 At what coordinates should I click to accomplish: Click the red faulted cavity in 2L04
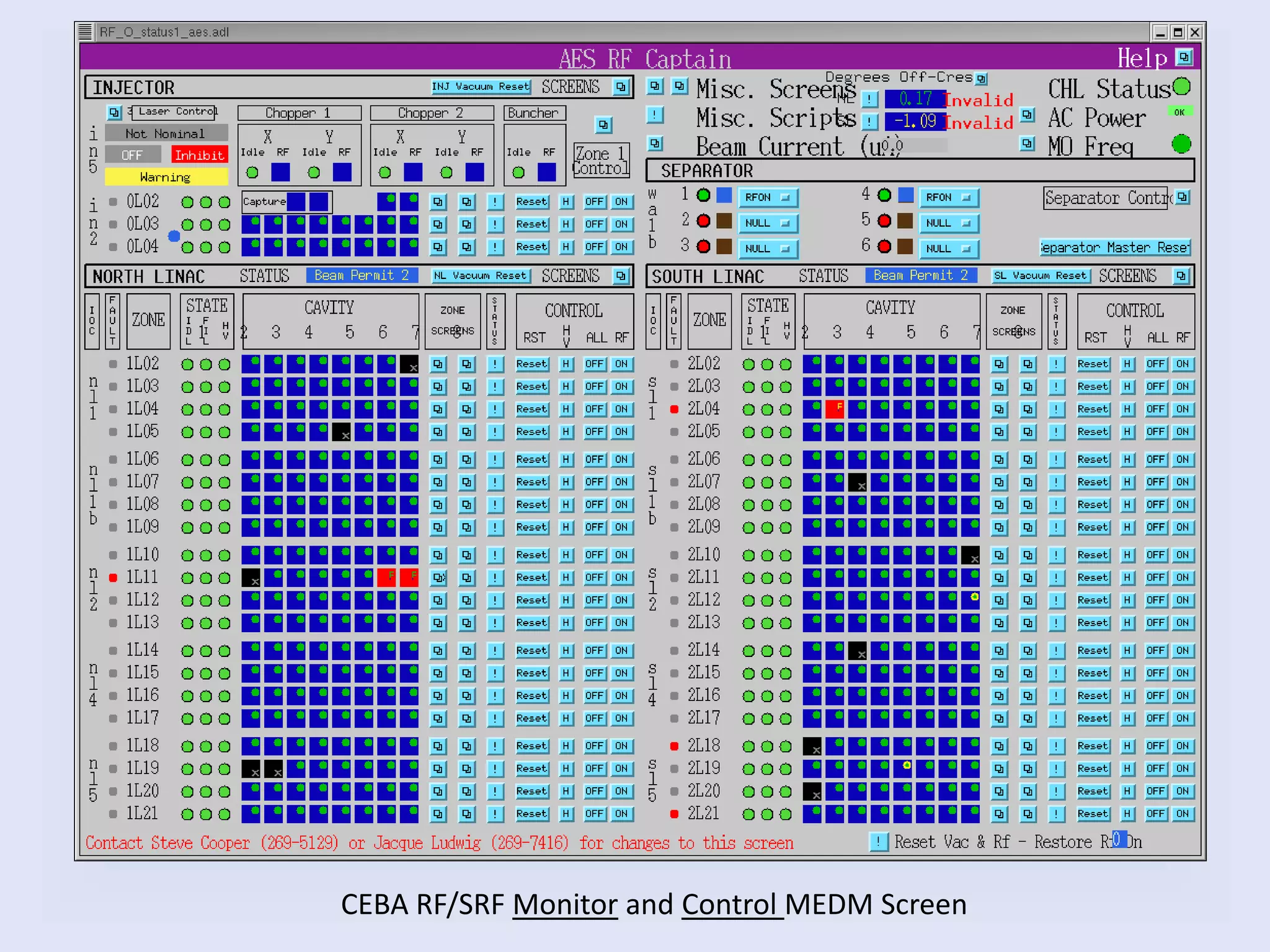point(835,409)
